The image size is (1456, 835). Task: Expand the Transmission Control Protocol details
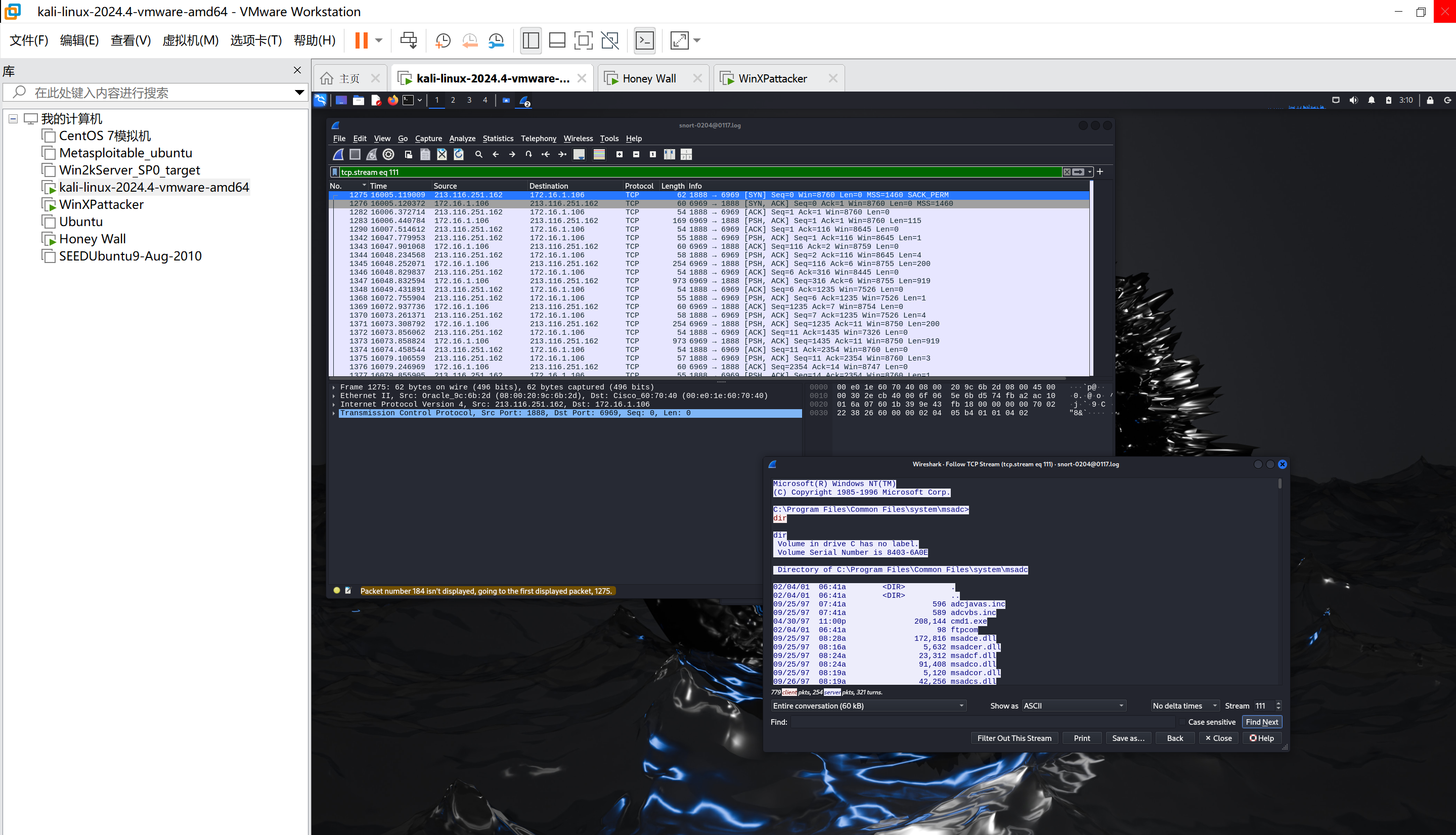point(333,413)
